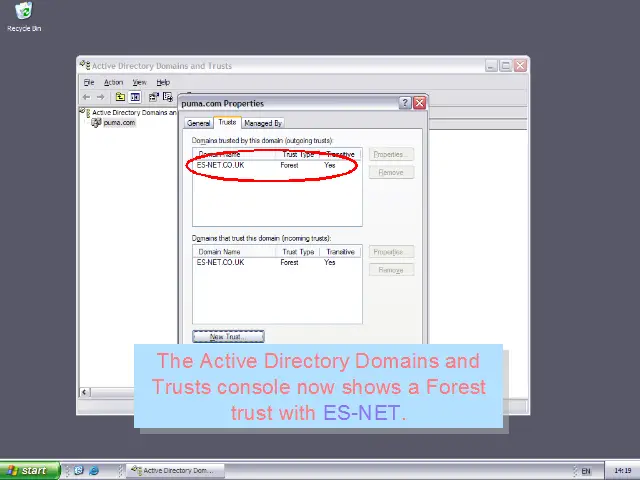Viewport: 640px width, 480px height.
Task: Open the Recycle Bin desktop icon
Action: 24,16
